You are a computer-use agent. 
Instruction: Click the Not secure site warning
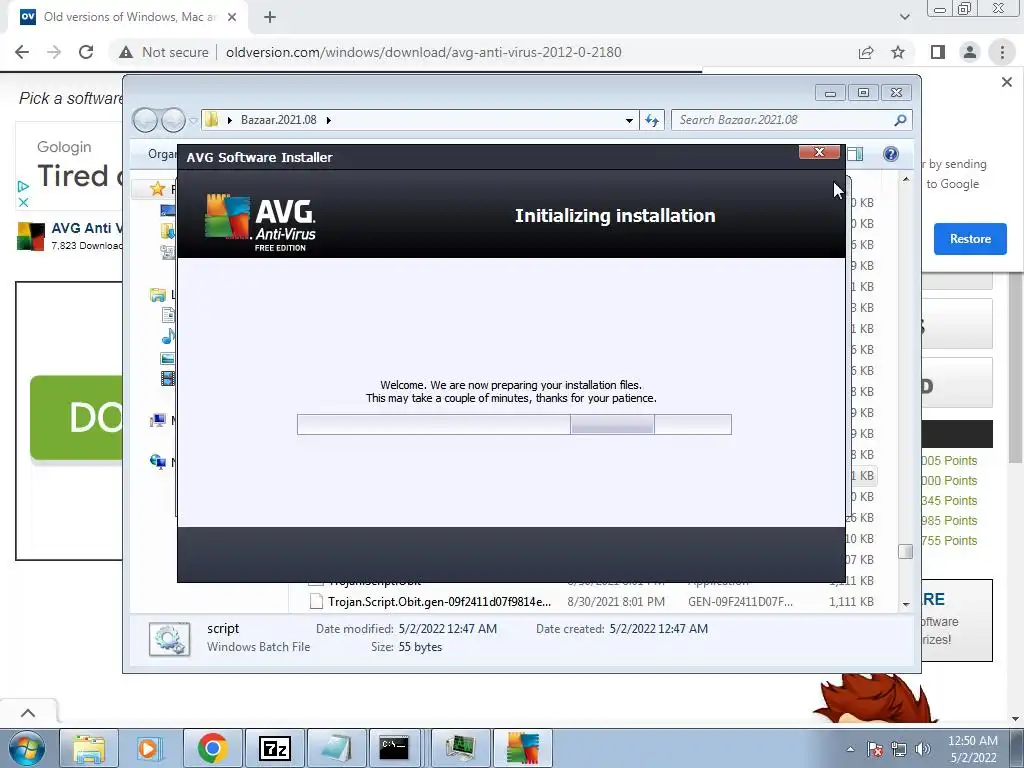click(x=163, y=52)
